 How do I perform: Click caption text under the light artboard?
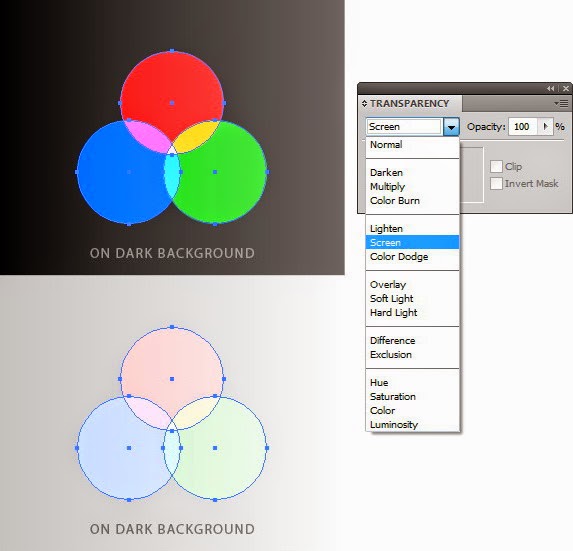click(172, 529)
